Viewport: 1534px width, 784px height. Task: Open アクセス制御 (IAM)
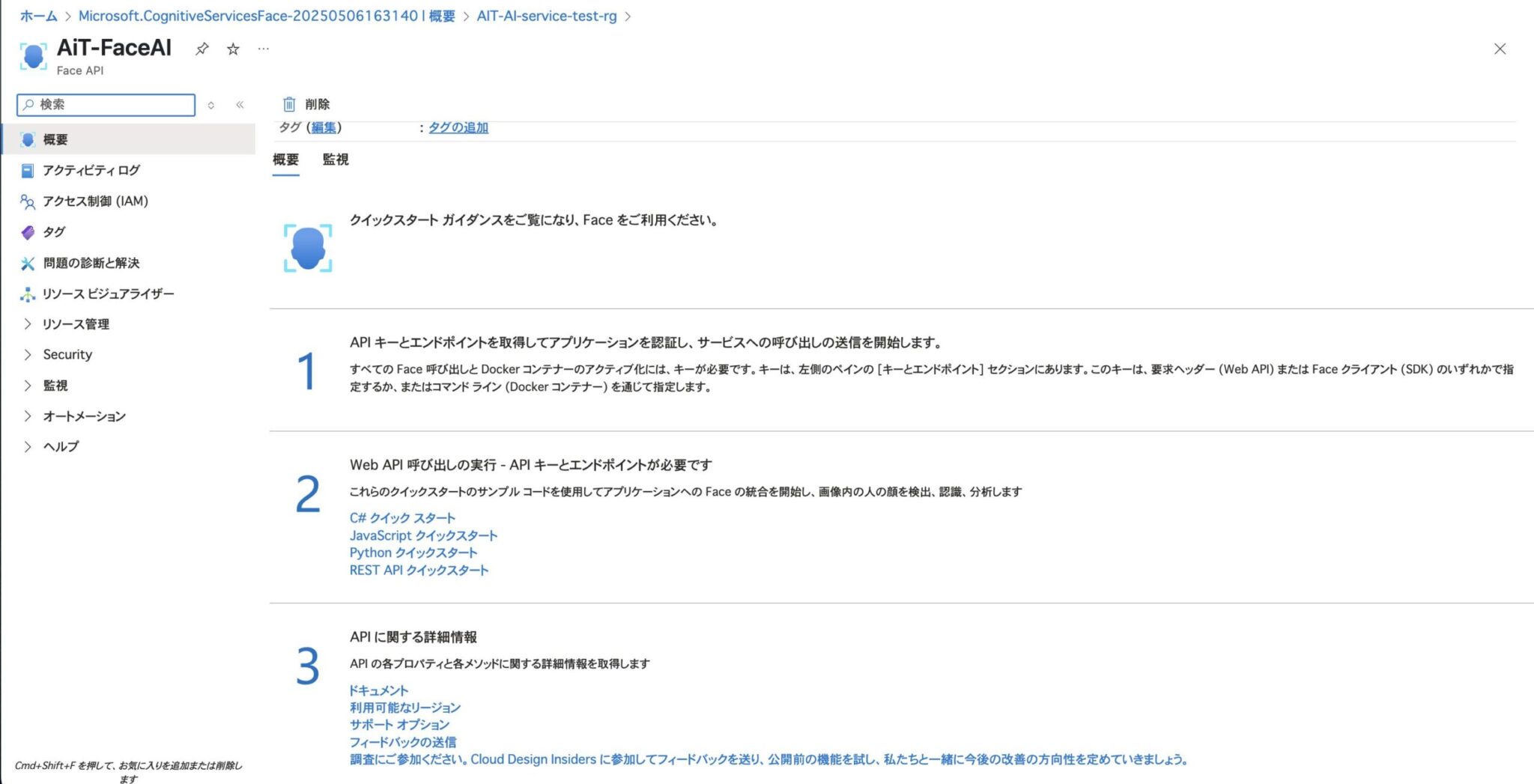pyautogui.click(x=99, y=201)
